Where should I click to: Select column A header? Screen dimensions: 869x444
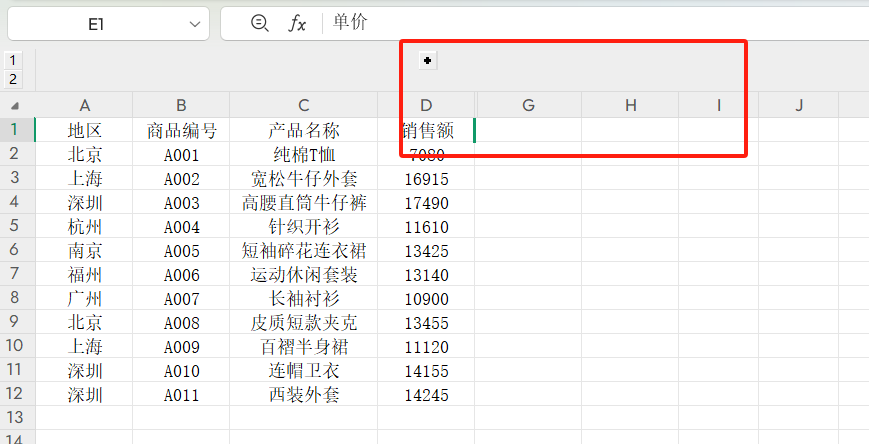84,105
